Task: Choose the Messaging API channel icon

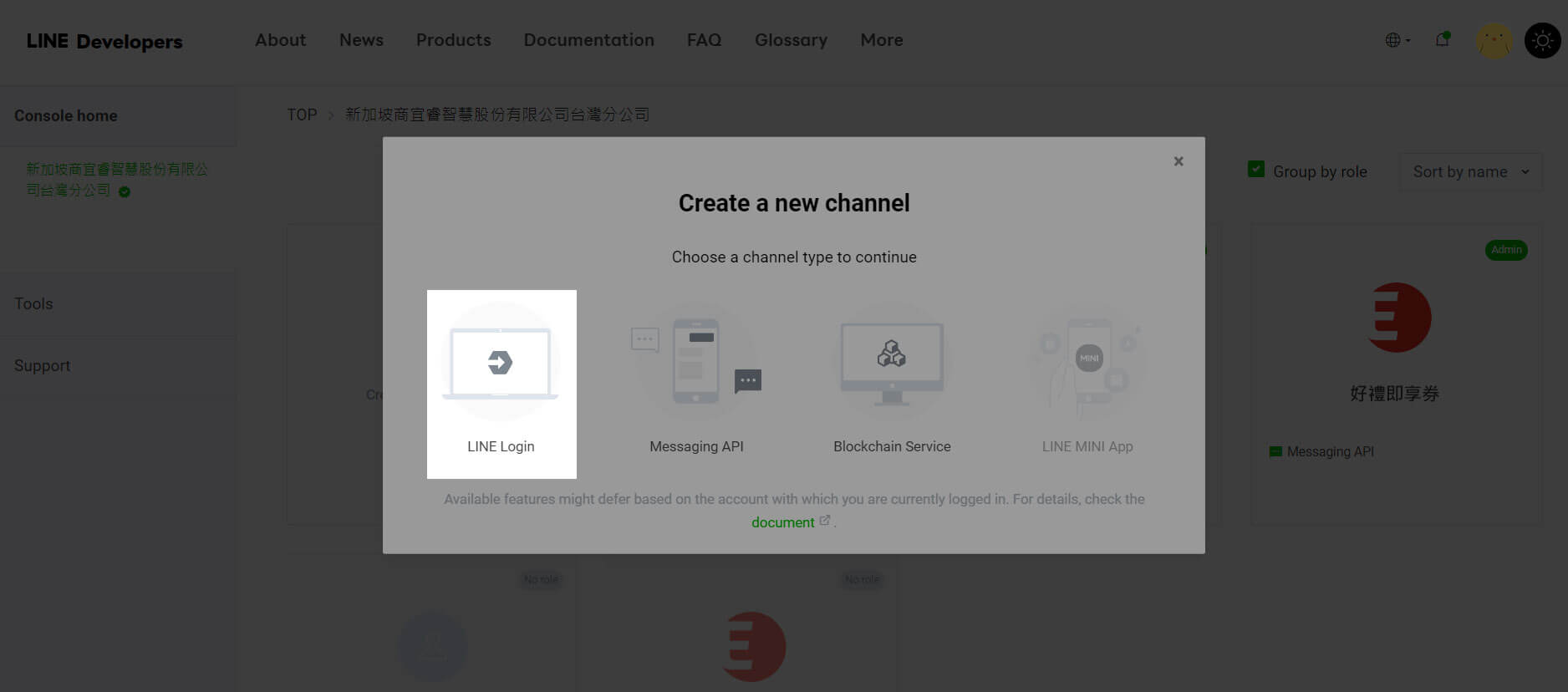Action: 696,362
